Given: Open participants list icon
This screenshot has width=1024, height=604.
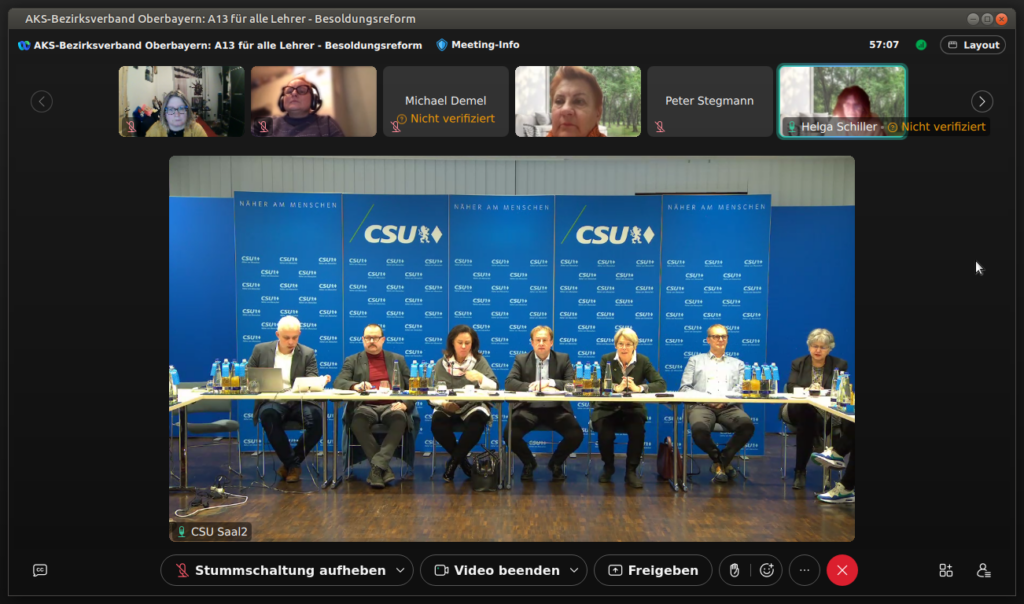Looking at the screenshot, I should click(984, 570).
